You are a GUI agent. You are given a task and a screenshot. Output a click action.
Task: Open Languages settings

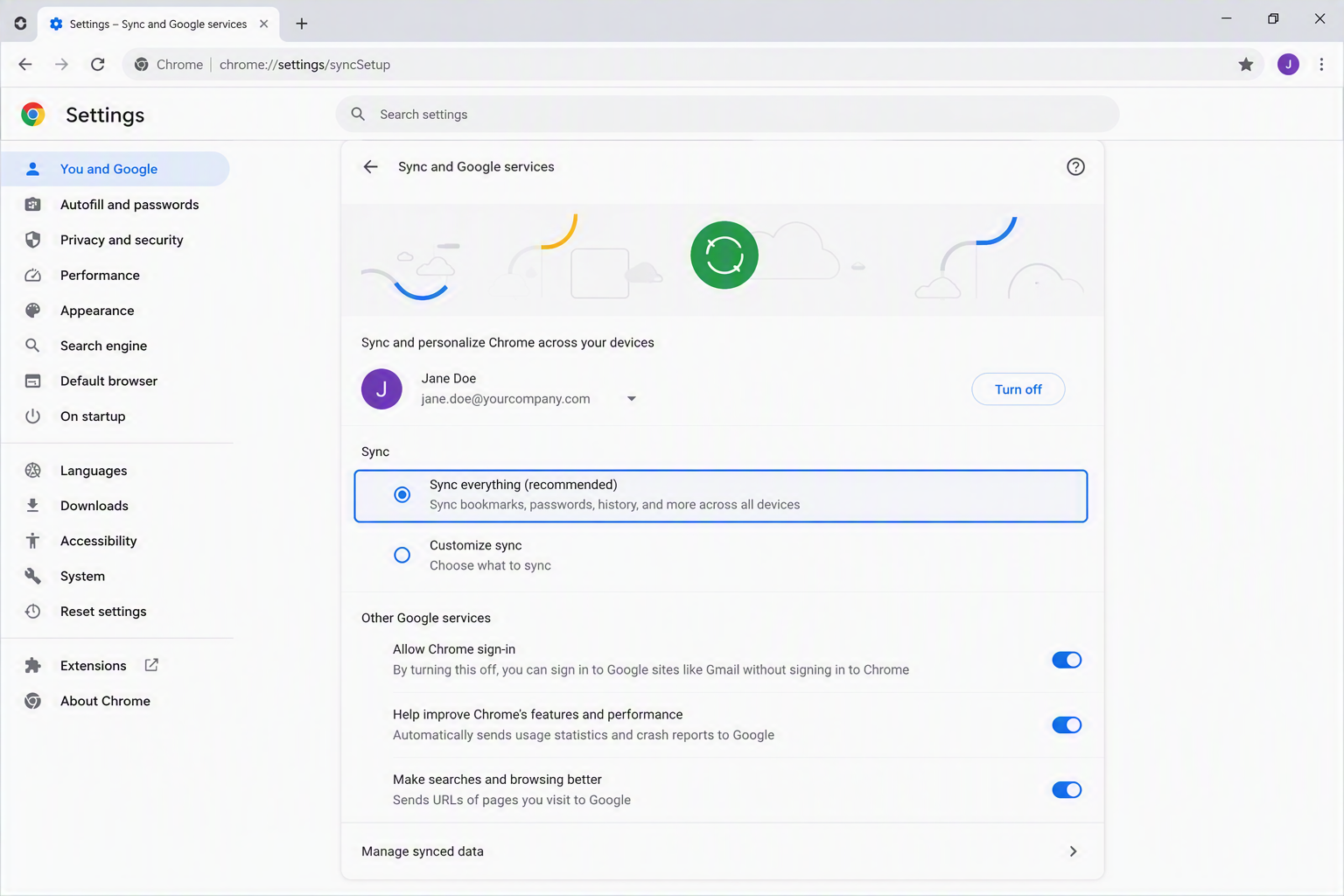click(x=115, y=470)
